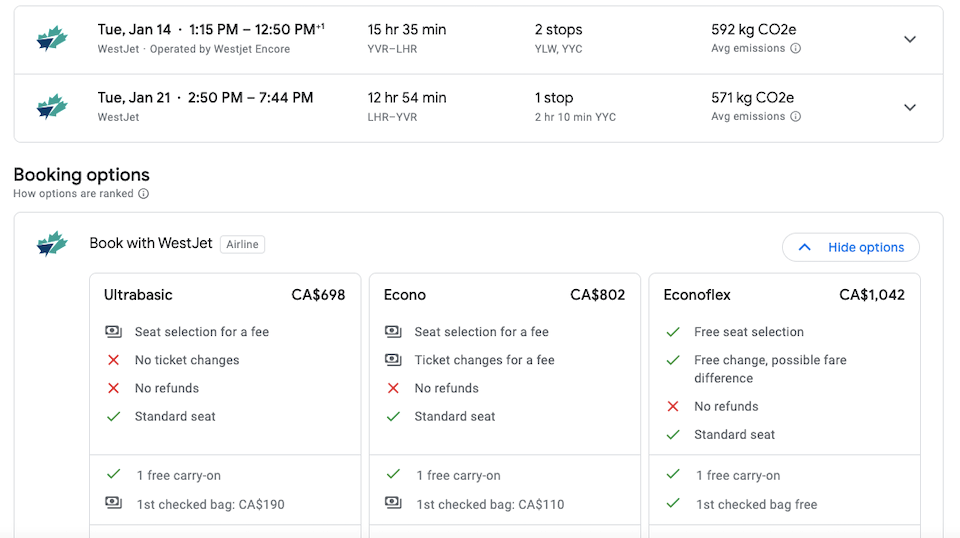Click Ultrabasic No refunds red X
This screenshot has height=538, width=960.
(x=113, y=388)
